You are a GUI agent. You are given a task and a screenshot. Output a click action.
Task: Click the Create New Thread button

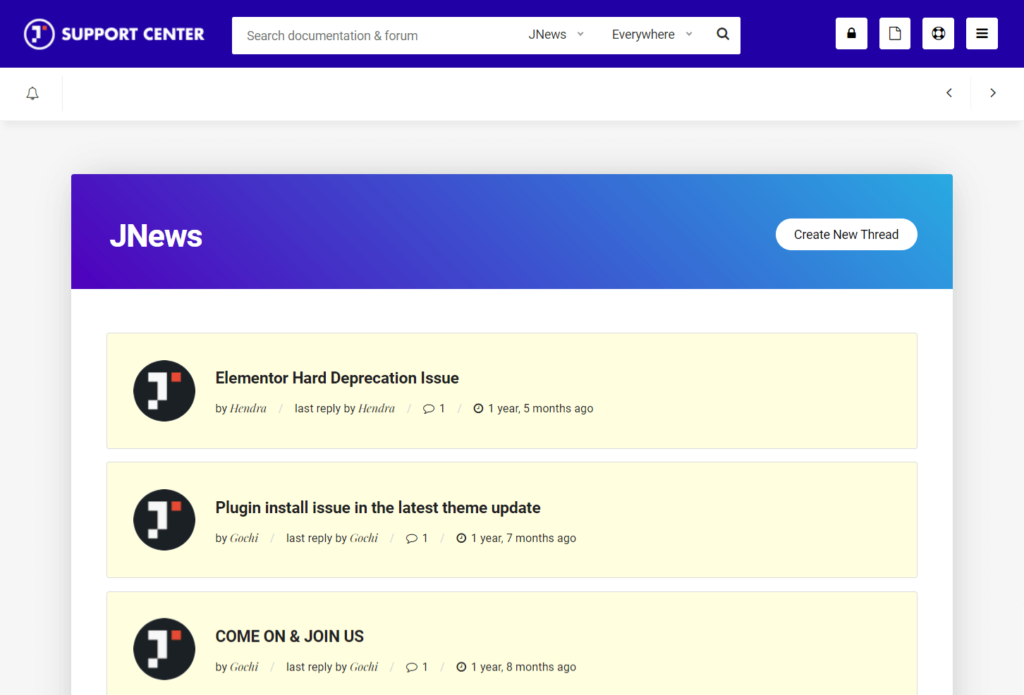(x=846, y=234)
